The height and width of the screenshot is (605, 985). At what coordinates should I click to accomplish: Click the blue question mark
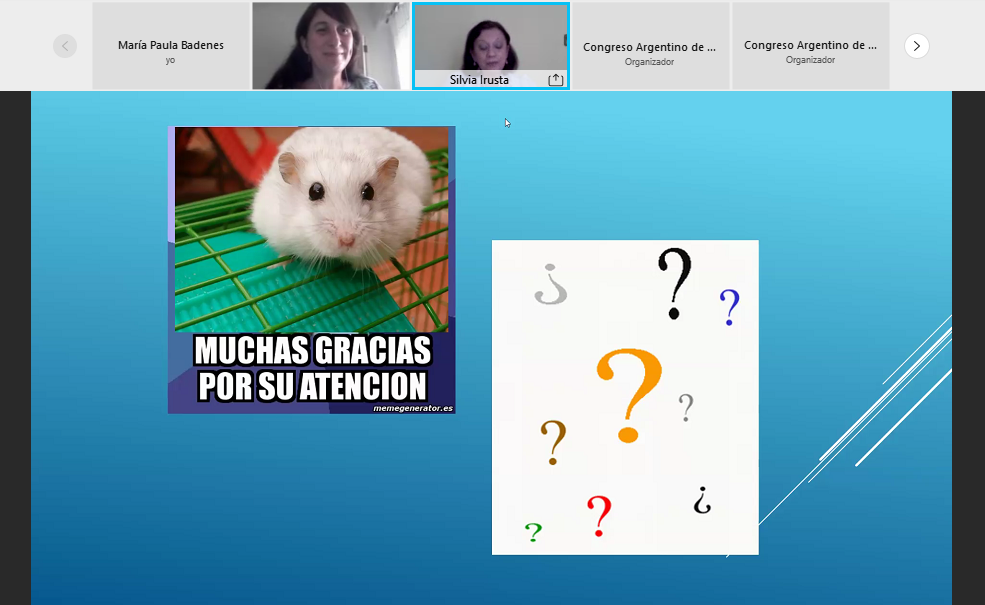click(730, 308)
